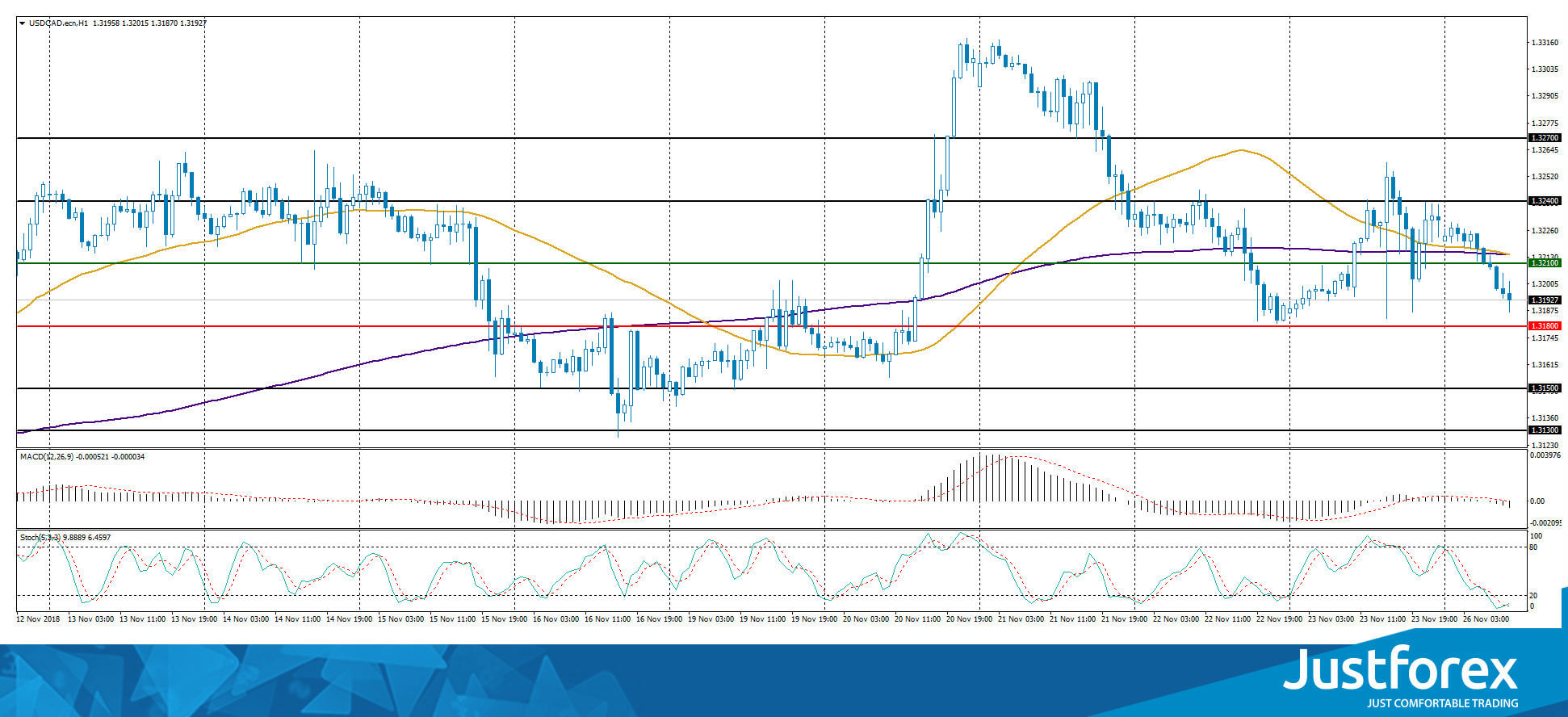1568x717 pixels.
Task: Click the 1.32700 black price level label
Action: pos(1545,138)
